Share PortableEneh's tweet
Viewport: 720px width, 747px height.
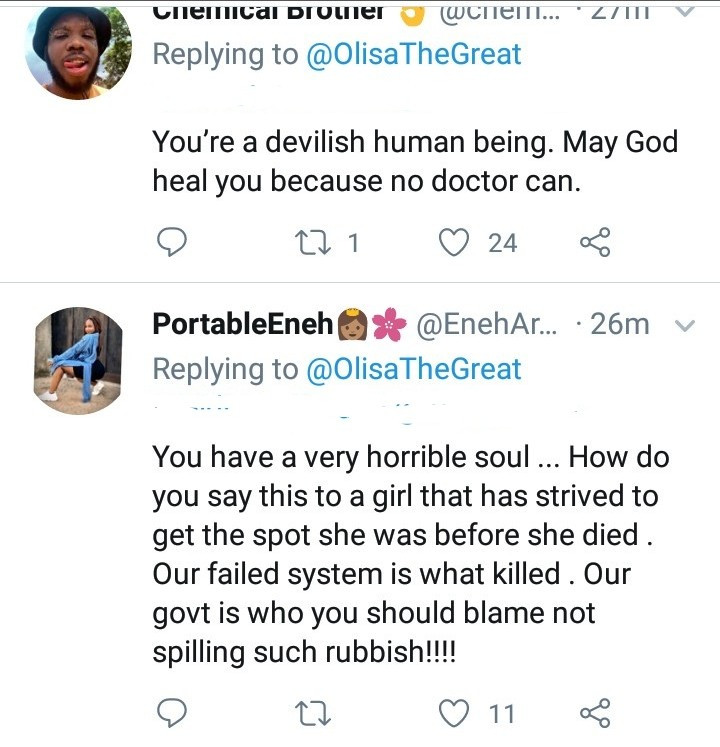click(x=595, y=712)
